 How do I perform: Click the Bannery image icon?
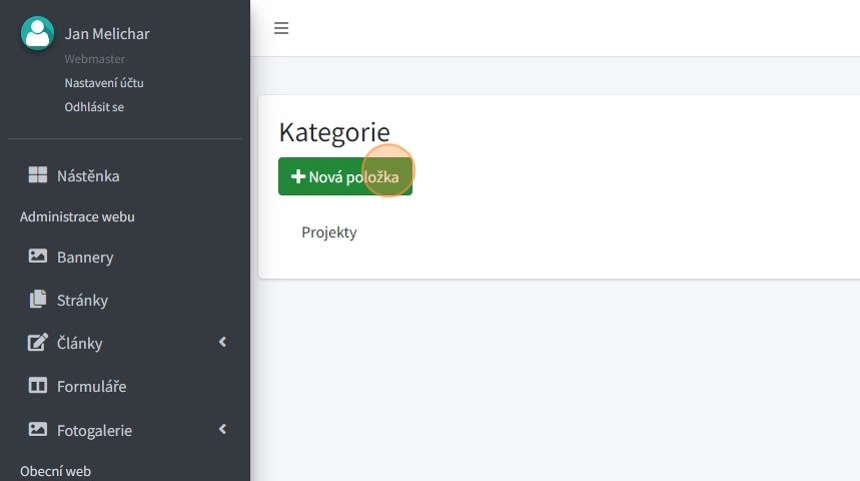tap(37, 257)
